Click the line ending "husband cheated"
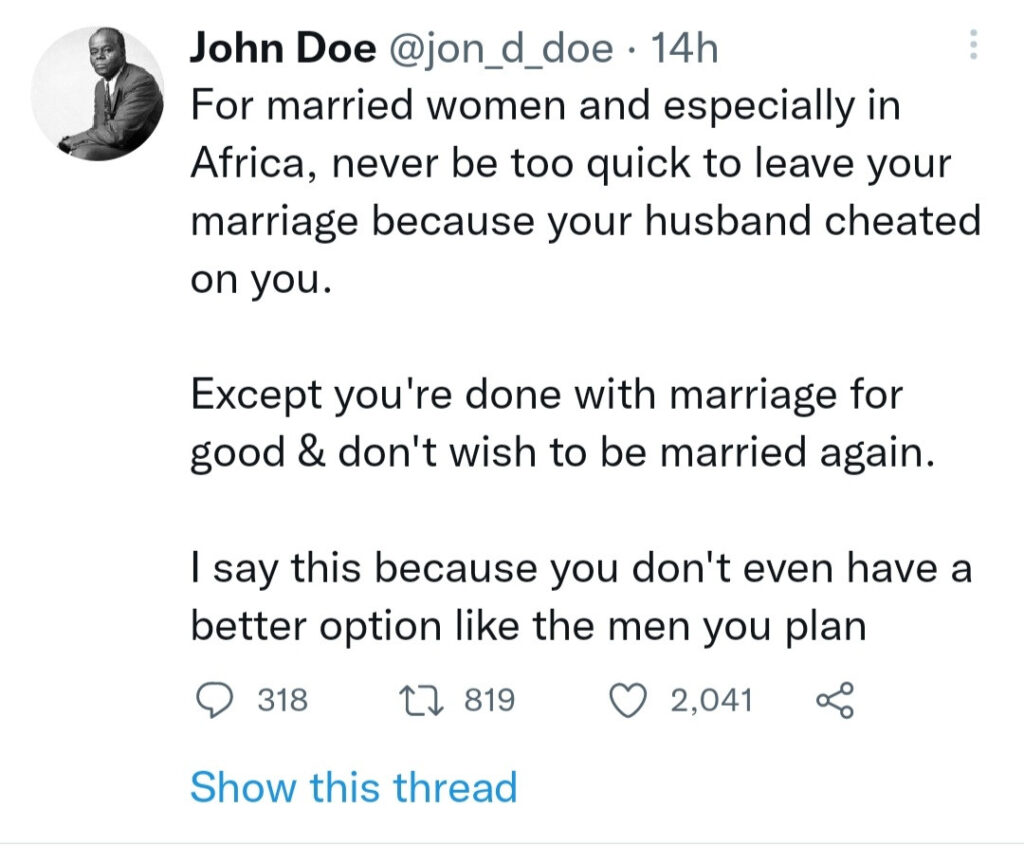 [x=586, y=222]
